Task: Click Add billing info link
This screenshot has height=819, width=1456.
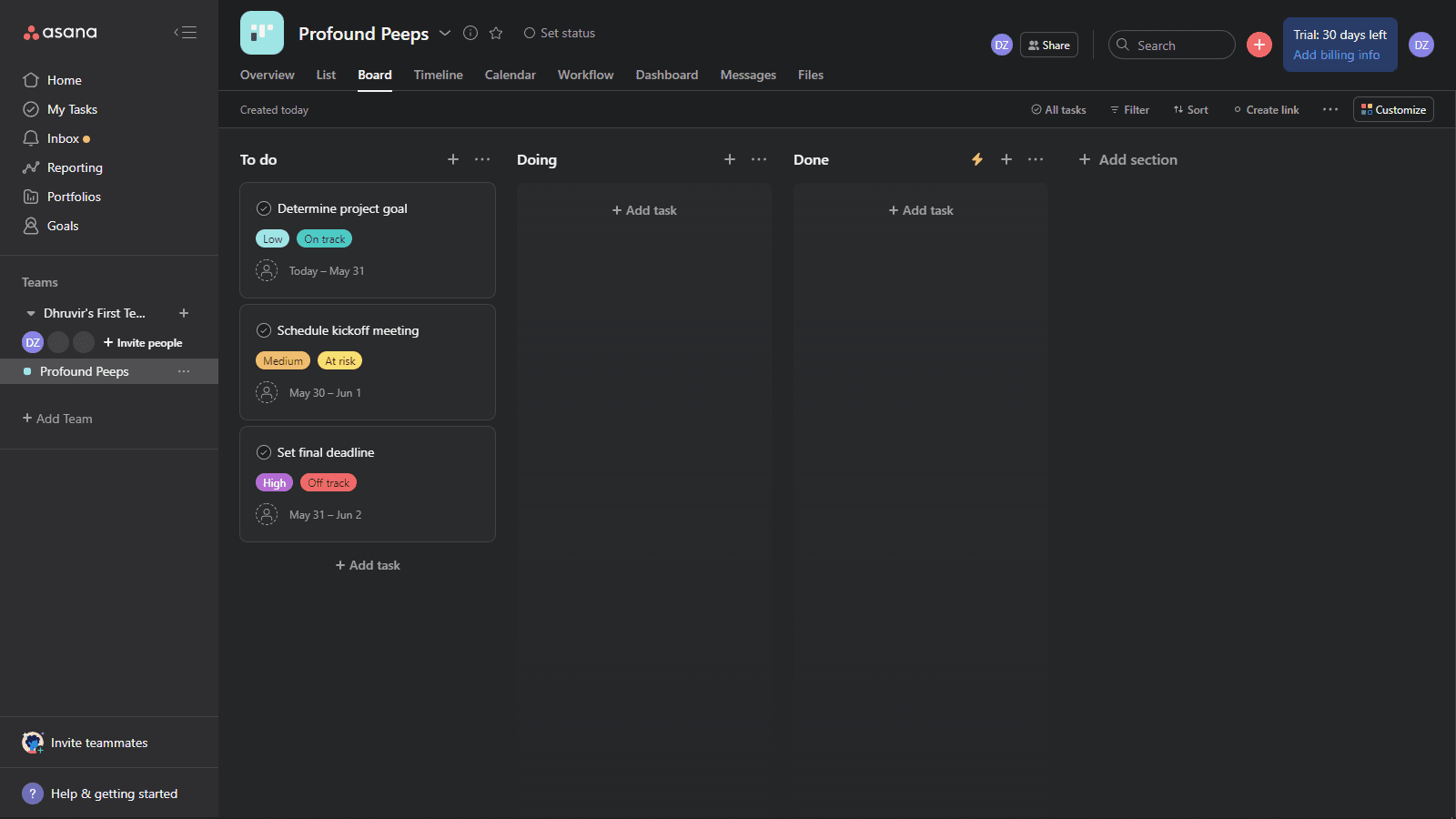Action: 1337,55
